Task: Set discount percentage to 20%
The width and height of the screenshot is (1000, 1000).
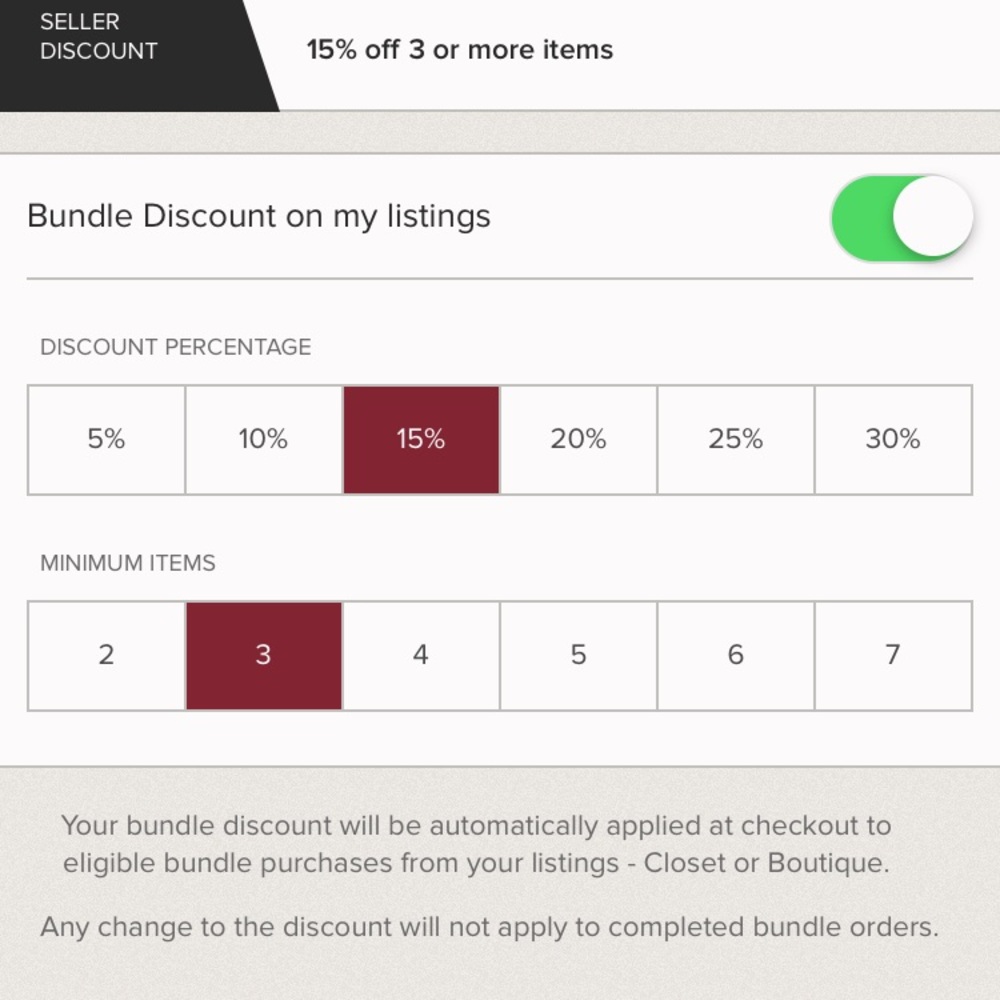Action: [x=578, y=440]
